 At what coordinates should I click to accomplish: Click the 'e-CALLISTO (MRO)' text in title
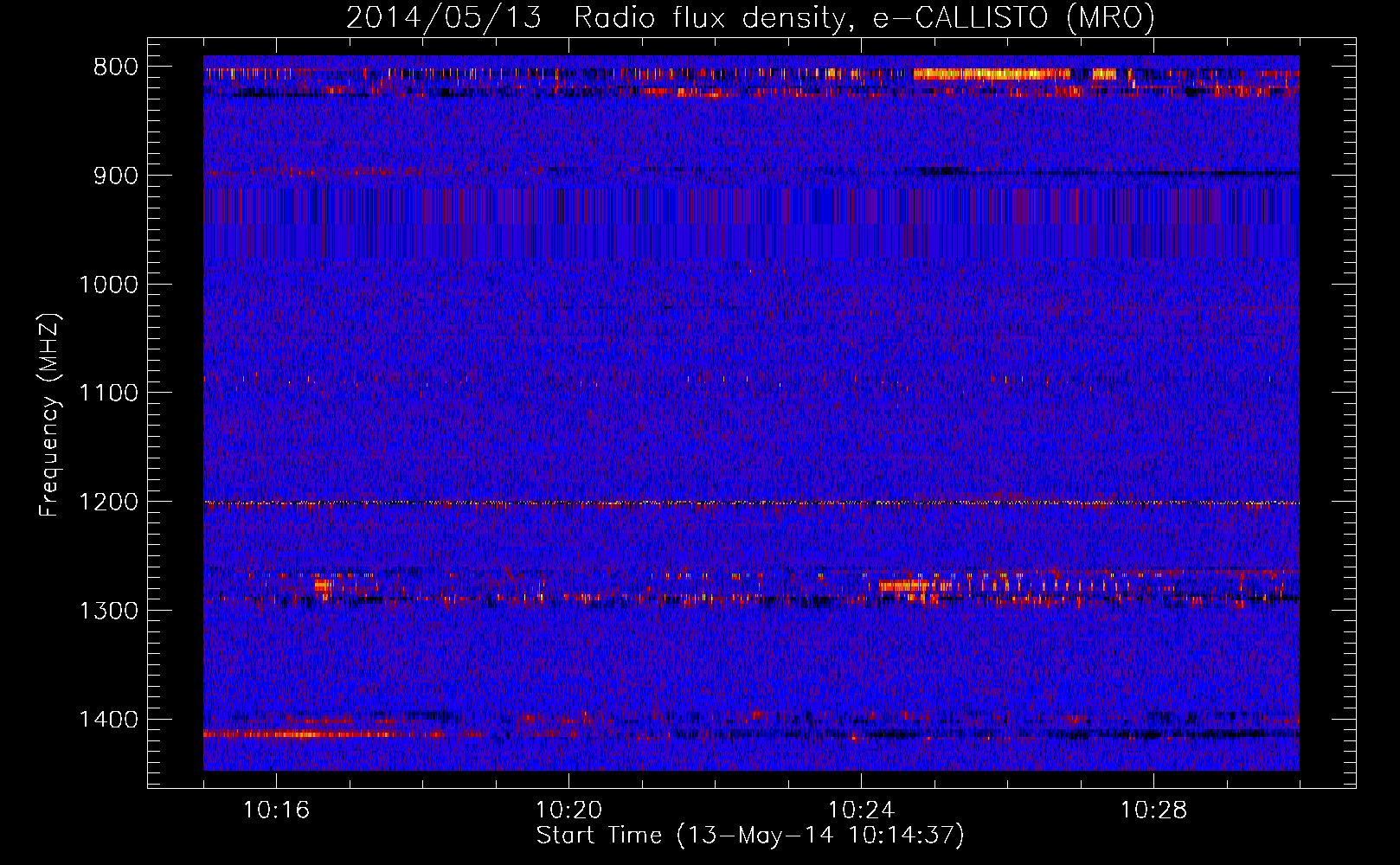click(1014, 17)
